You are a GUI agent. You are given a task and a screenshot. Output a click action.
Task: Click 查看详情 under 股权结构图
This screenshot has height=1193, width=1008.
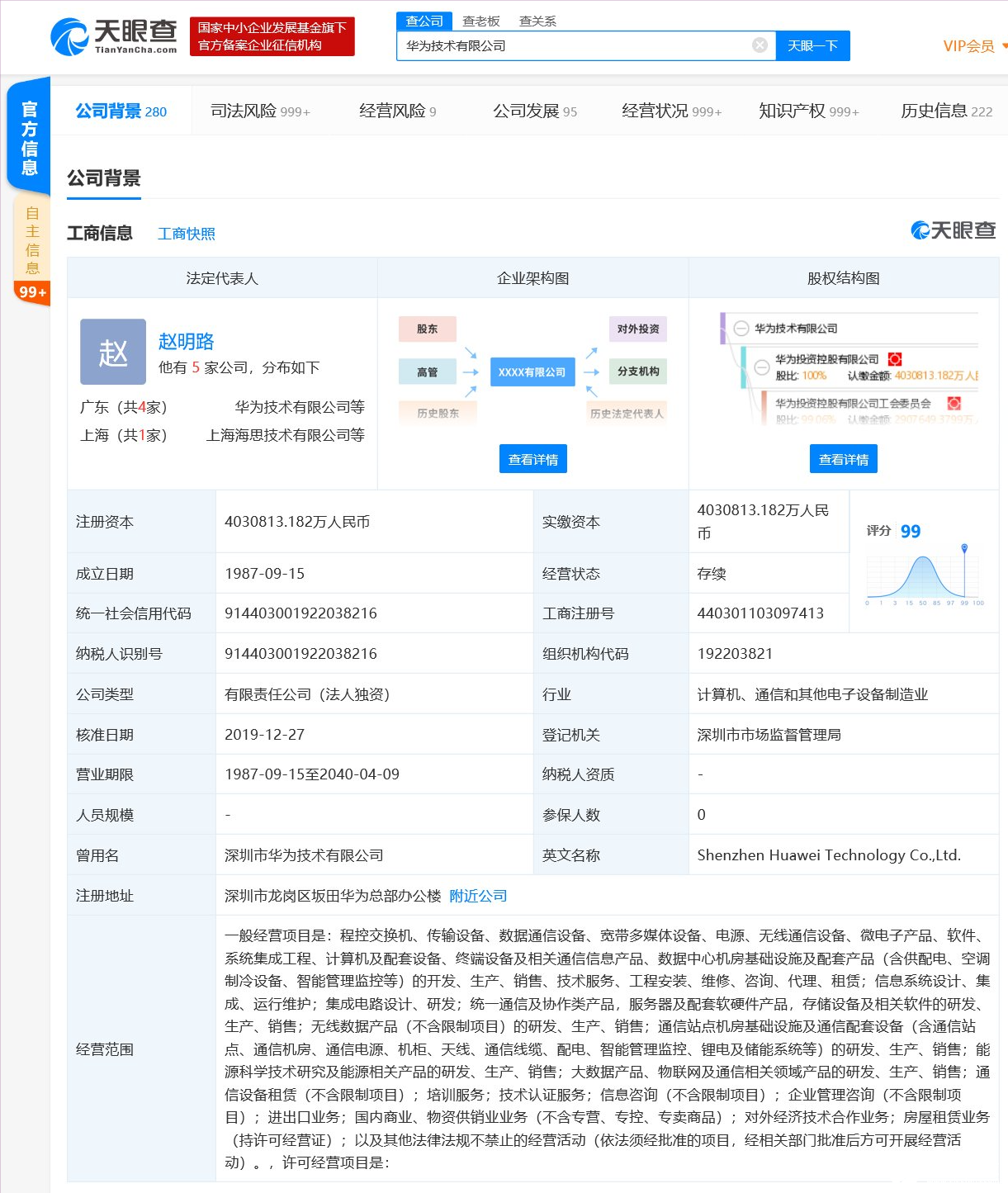click(x=844, y=459)
